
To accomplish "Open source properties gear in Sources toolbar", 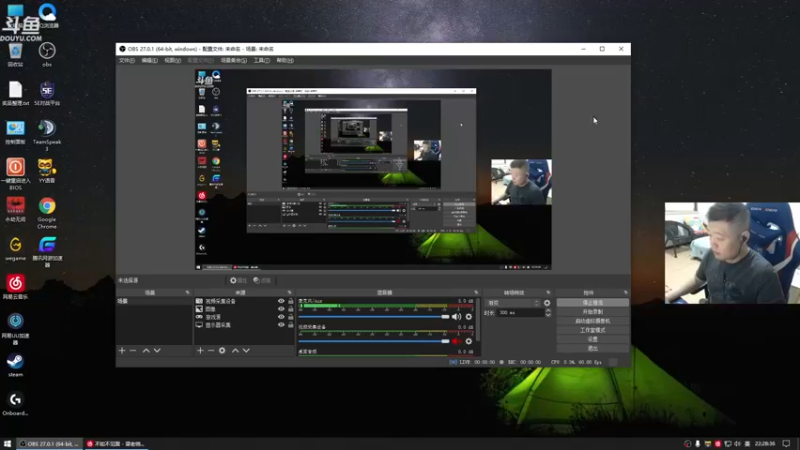I will (222, 351).
